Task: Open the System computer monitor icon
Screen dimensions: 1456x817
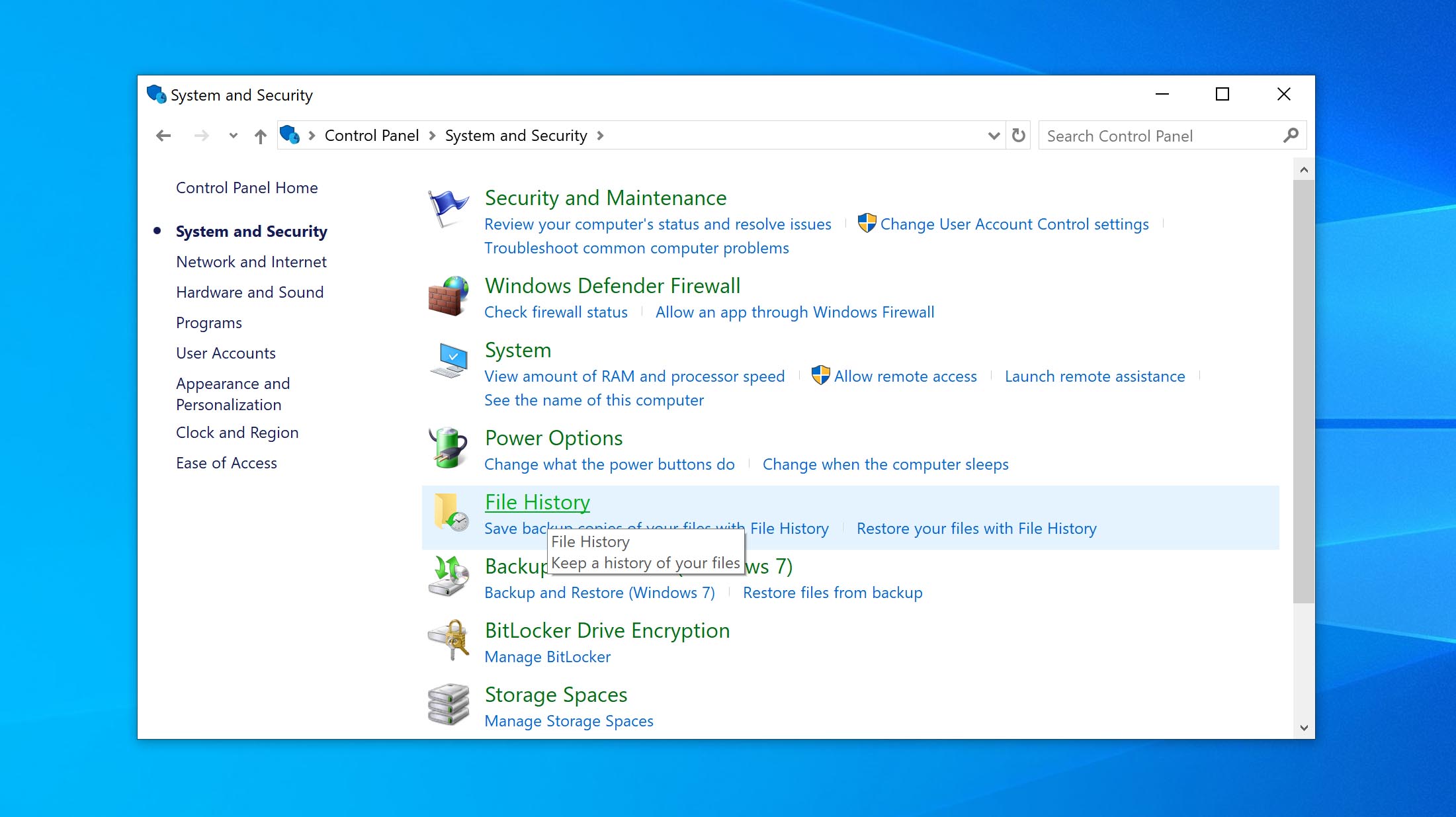Action: coord(448,361)
